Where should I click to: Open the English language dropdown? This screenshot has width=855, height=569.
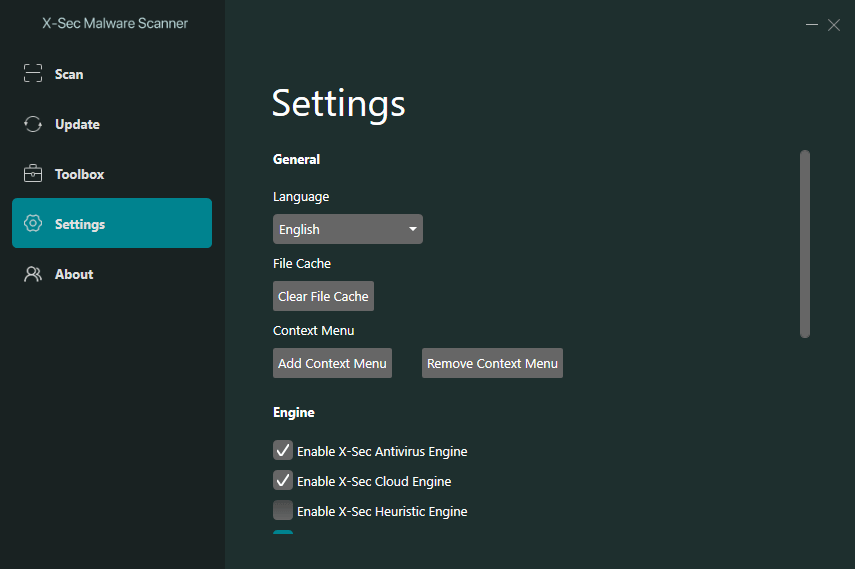click(348, 229)
